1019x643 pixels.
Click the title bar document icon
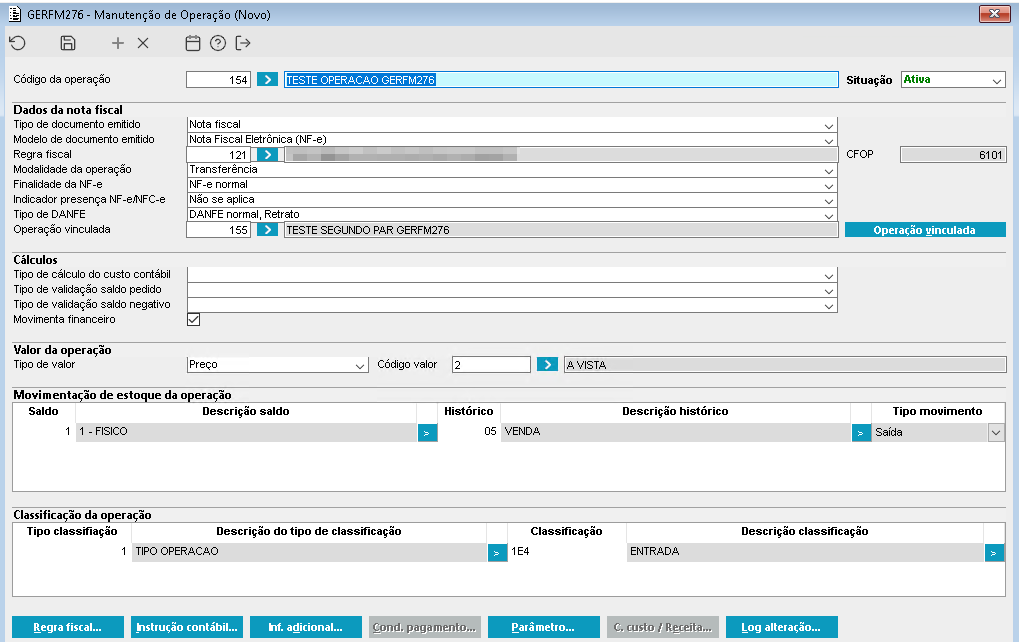pyautogui.click(x=14, y=14)
